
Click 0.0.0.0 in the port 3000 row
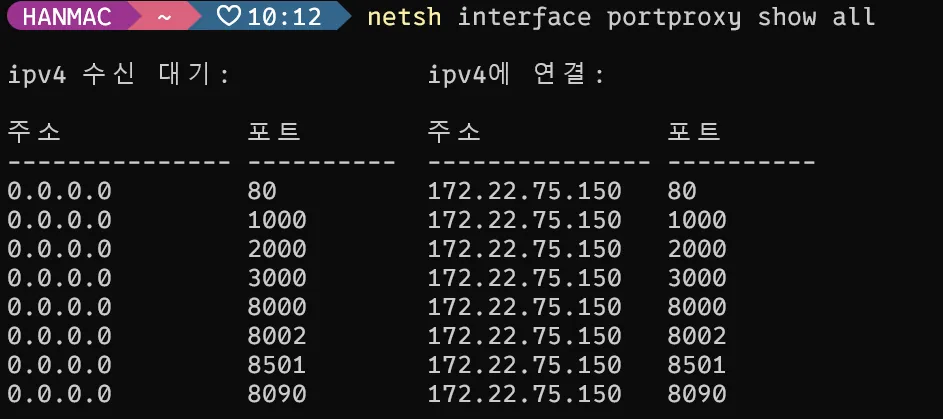pyautogui.click(x=60, y=278)
